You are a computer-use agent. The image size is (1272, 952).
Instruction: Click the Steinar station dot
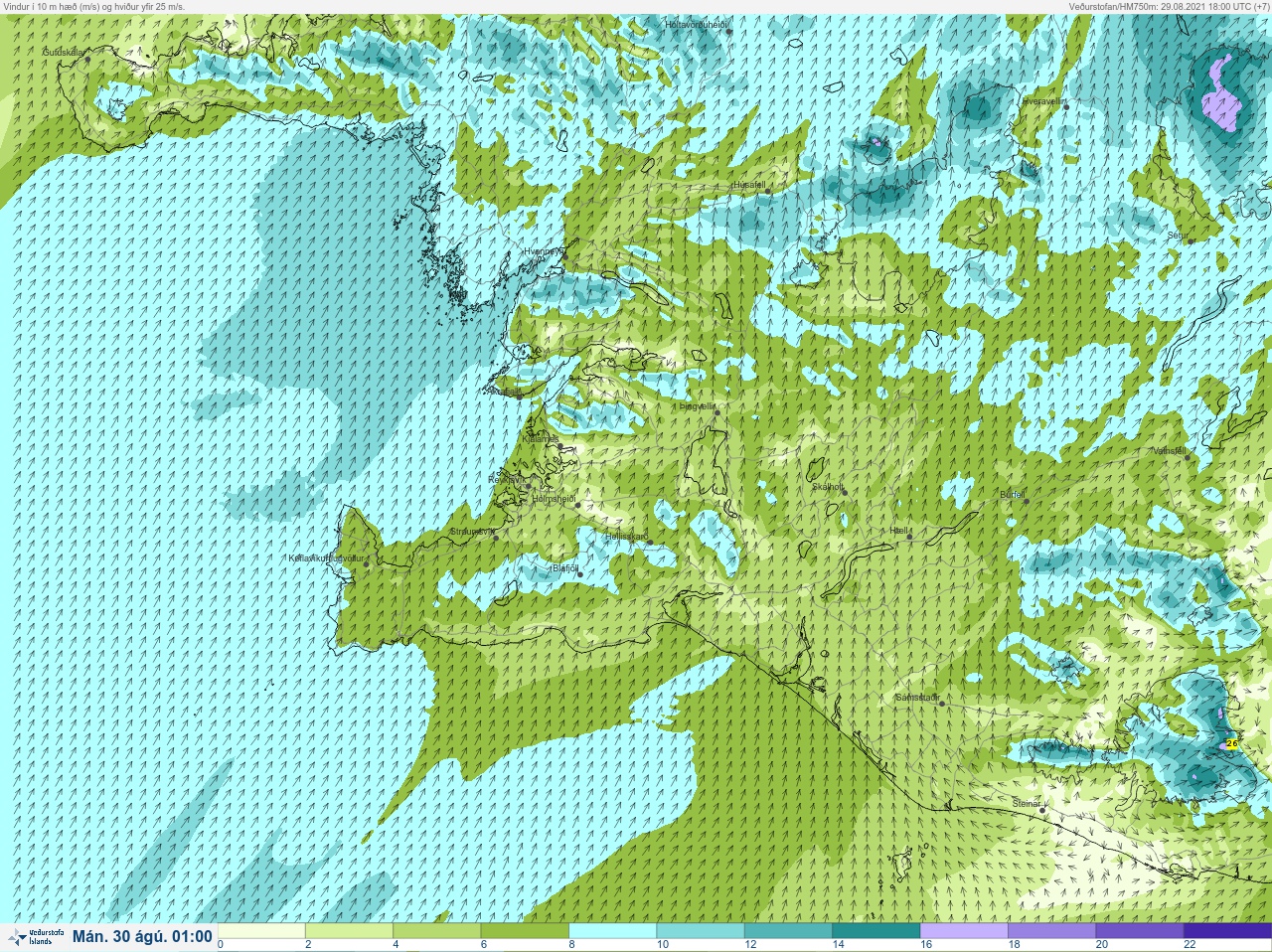[1041, 810]
